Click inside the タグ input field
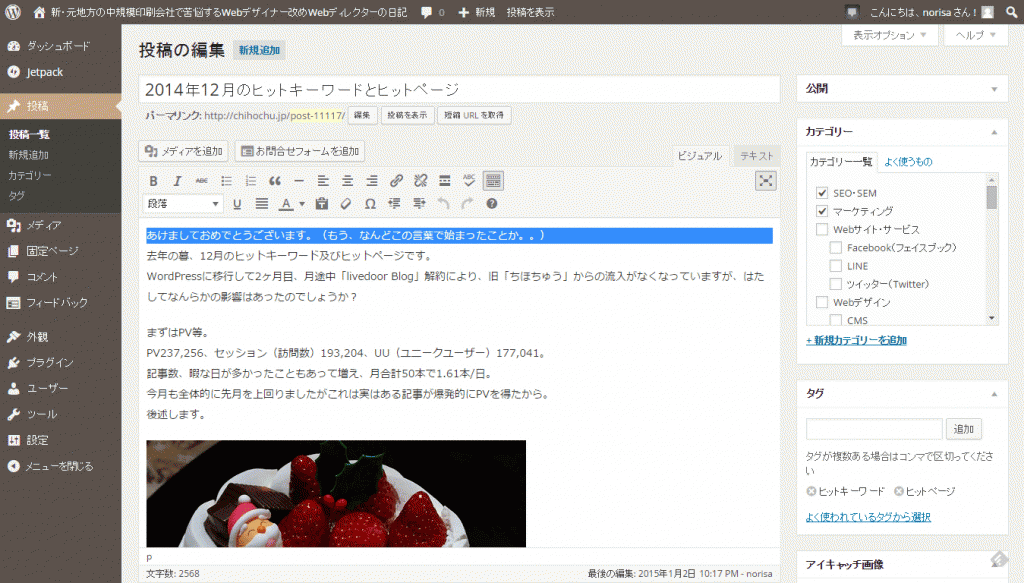1024x583 pixels. coord(873,428)
